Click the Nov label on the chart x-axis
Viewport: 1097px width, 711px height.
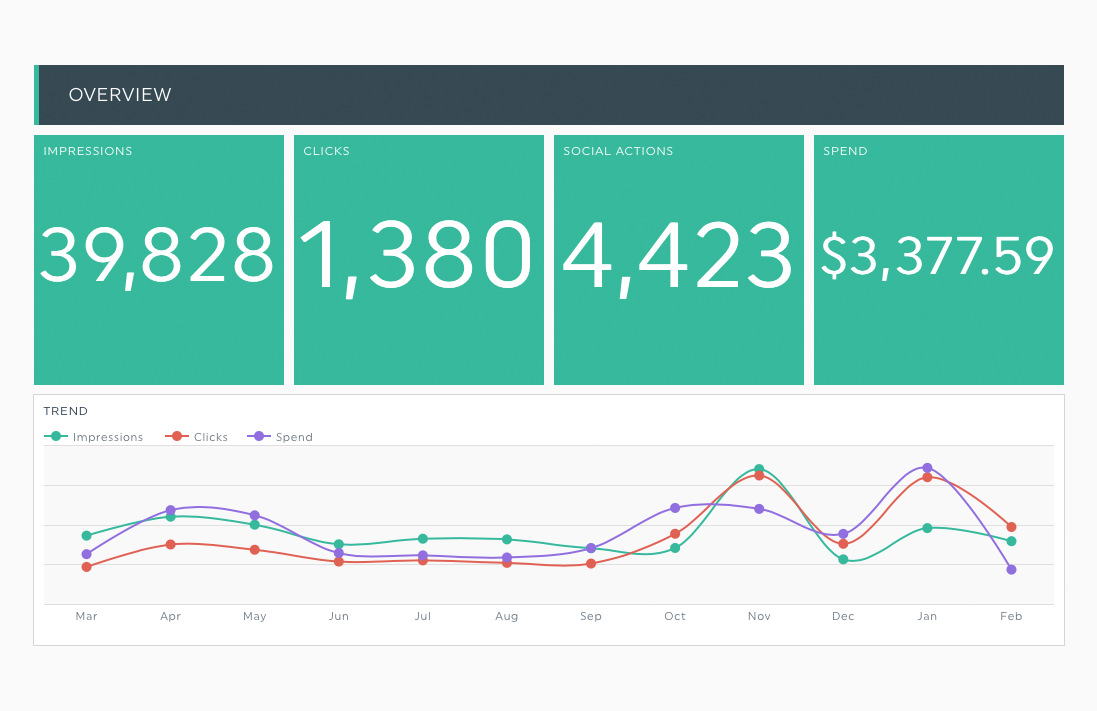759,616
